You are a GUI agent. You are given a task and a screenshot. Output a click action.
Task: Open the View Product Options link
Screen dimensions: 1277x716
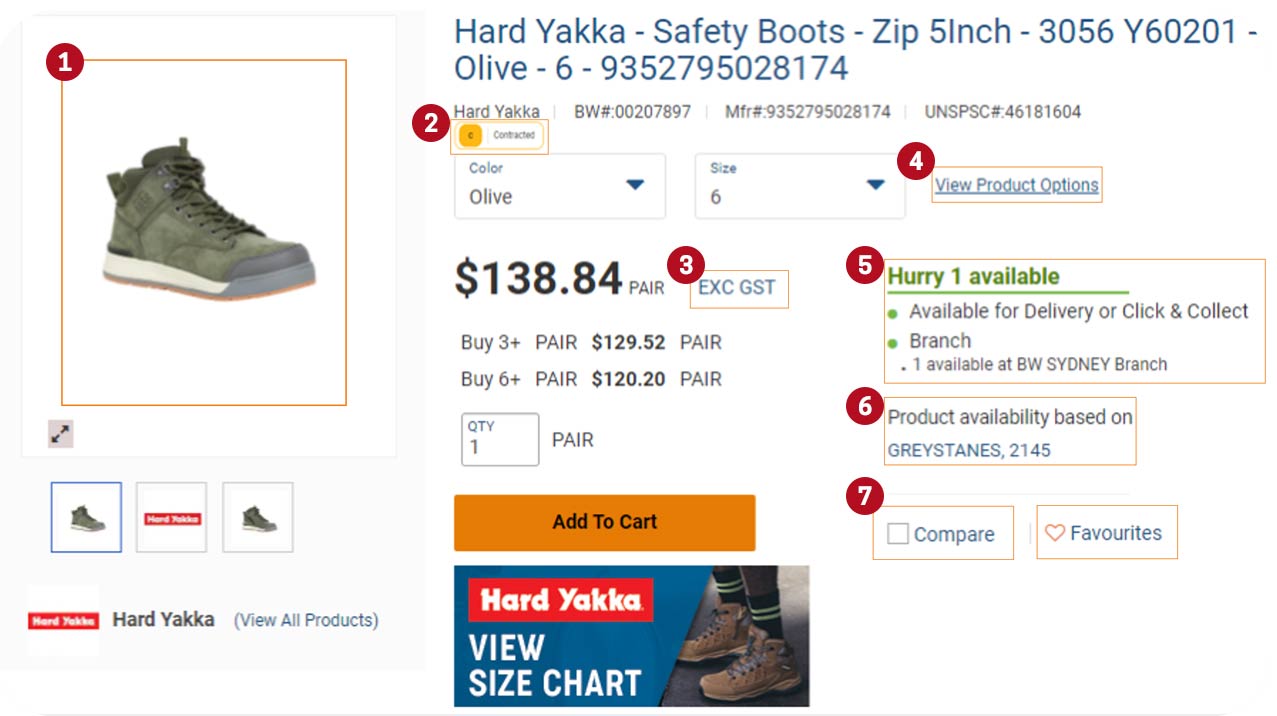(x=1016, y=184)
